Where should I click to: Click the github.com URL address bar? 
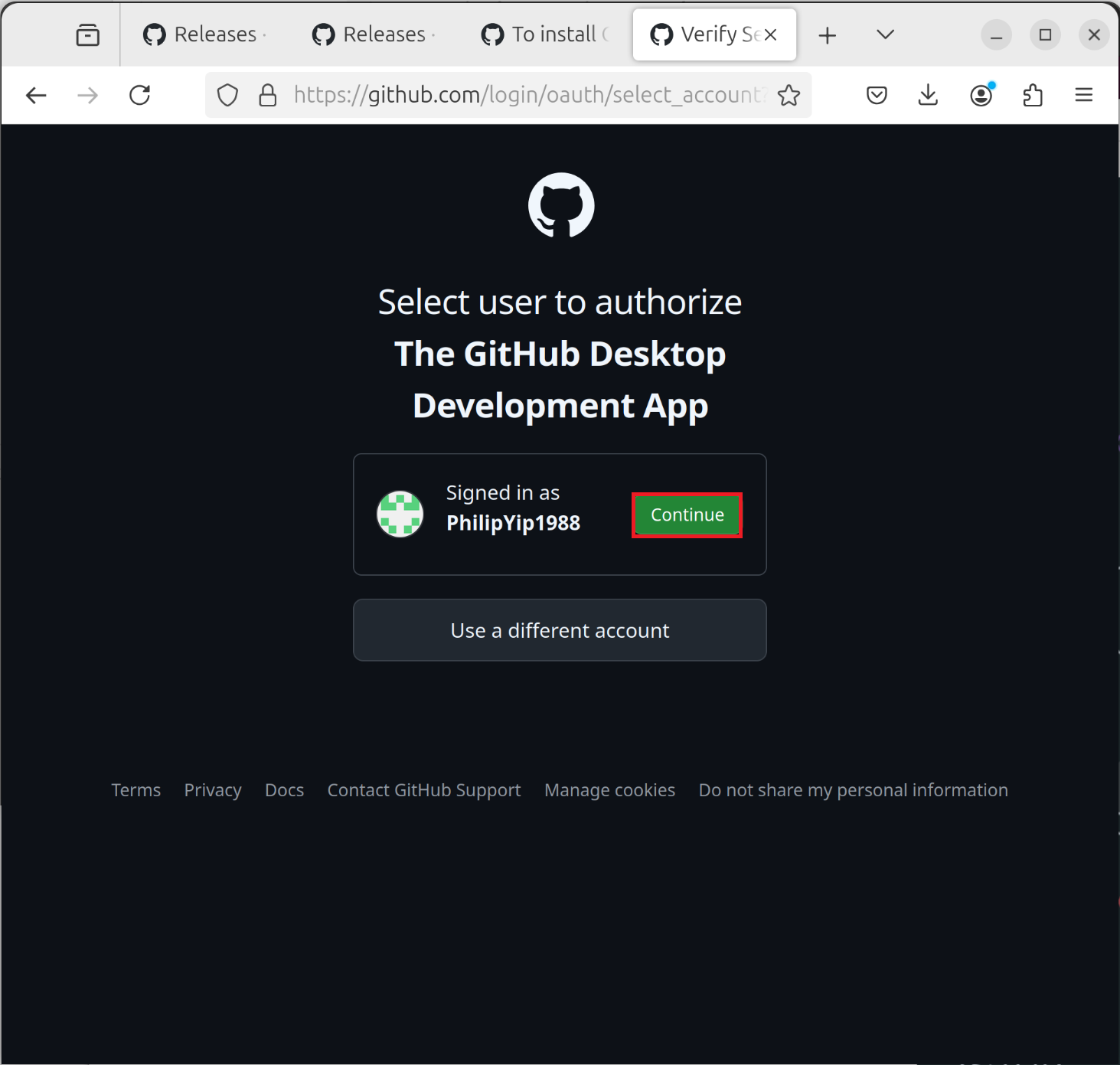[x=528, y=95]
